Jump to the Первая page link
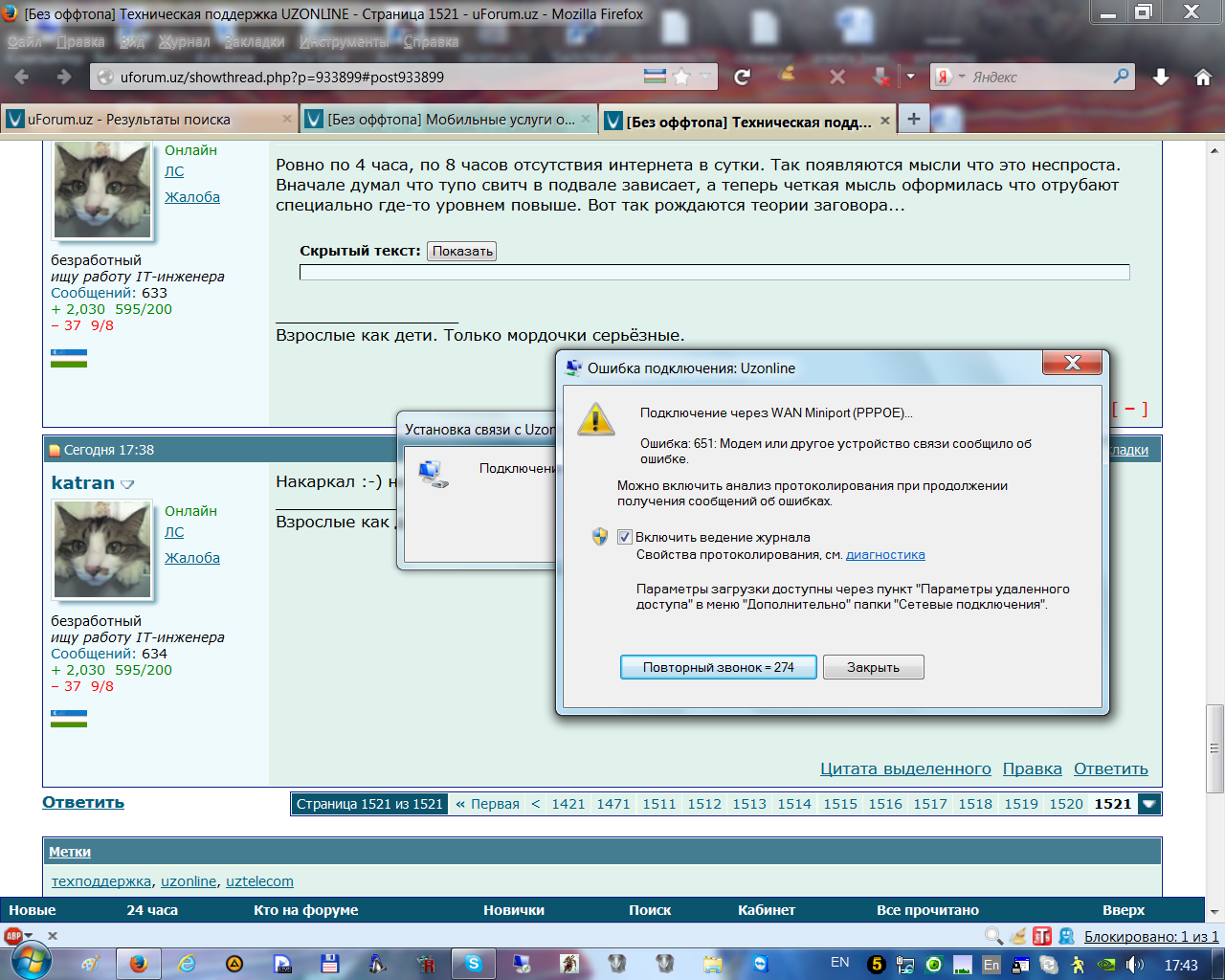Viewport: 1225px width, 980px height. [x=487, y=804]
